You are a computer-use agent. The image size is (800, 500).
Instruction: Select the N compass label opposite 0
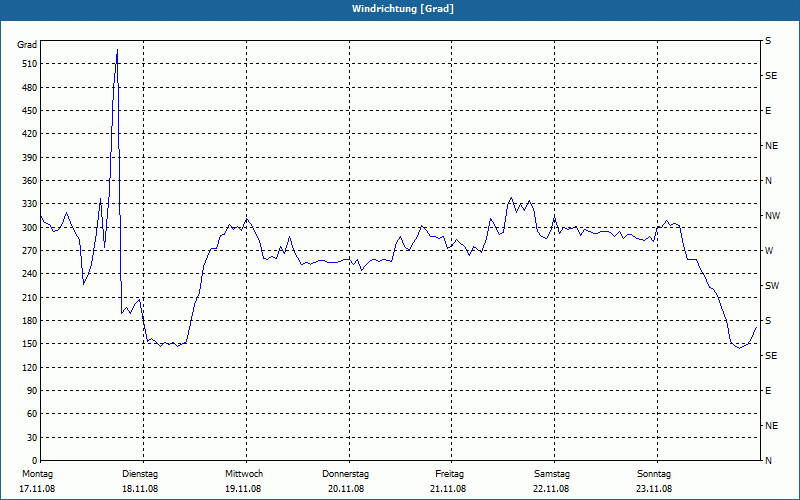click(768, 461)
